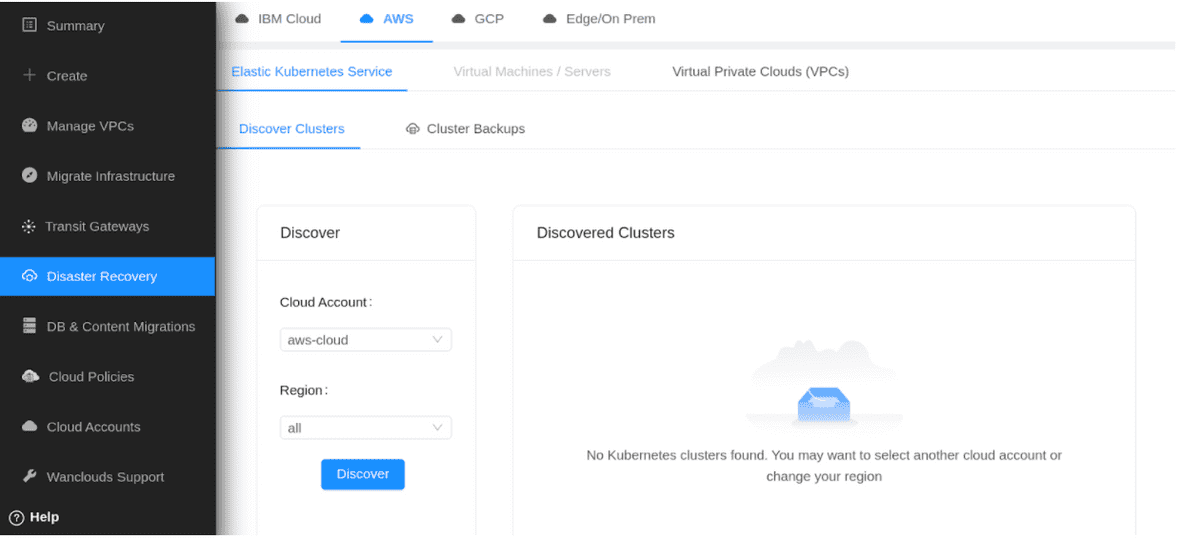
Task: Click the Discovered Clusters heading
Action: pyautogui.click(x=605, y=233)
